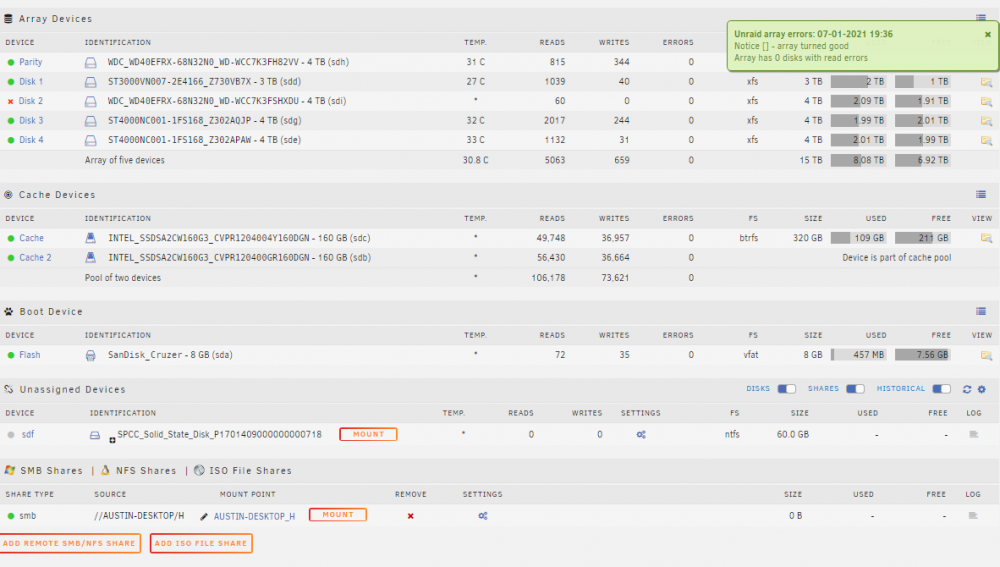Open Unassigned Devices settings gear
The width and height of the screenshot is (1000, 567).
click(982, 389)
